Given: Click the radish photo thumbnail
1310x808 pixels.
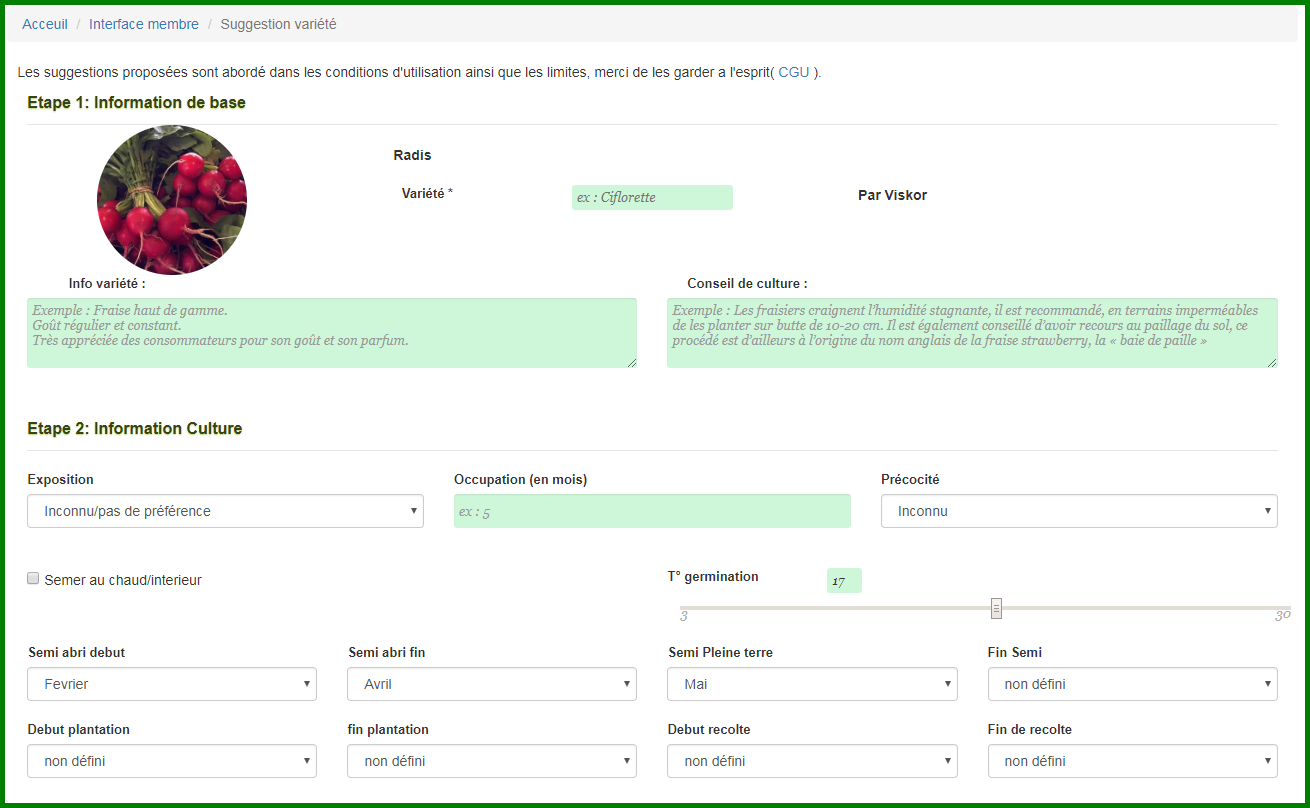Looking at the screenshot, I should pyautogui.click(x=172, y=200).
